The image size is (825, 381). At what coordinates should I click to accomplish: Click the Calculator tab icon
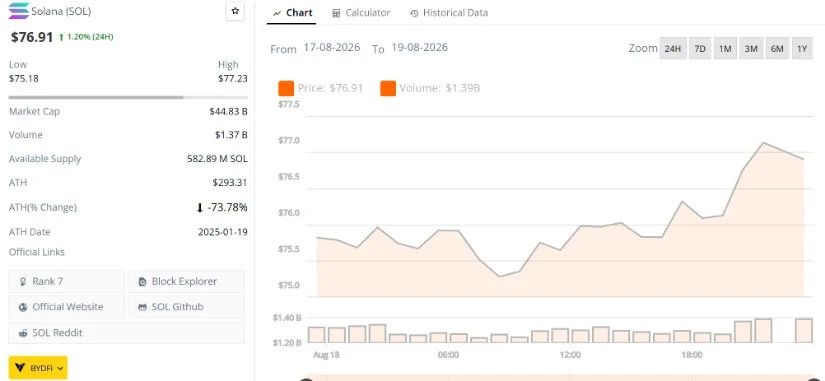coord(336,13)
